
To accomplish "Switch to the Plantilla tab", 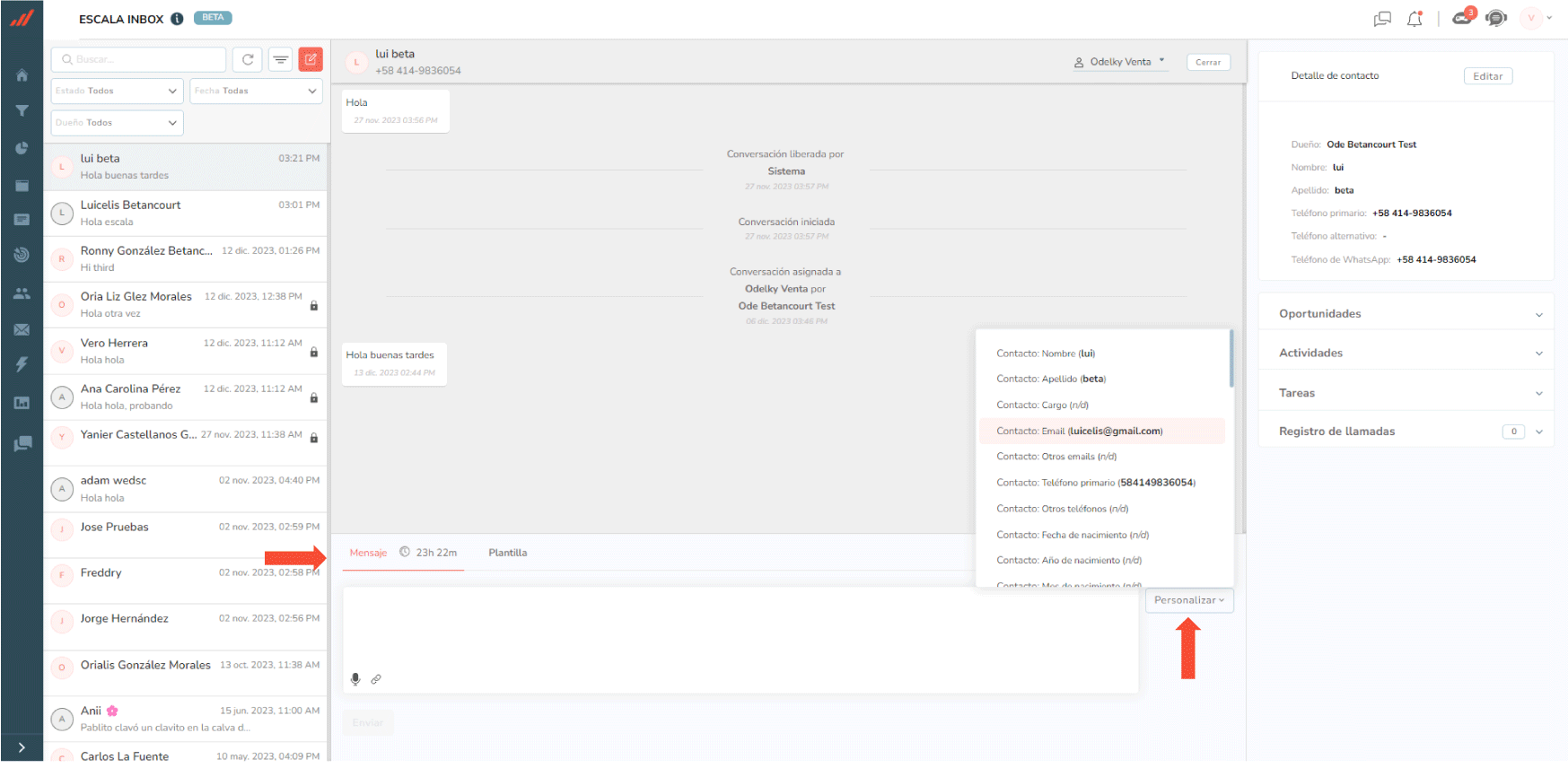I will pyautogui.click(x=507, y=553).
